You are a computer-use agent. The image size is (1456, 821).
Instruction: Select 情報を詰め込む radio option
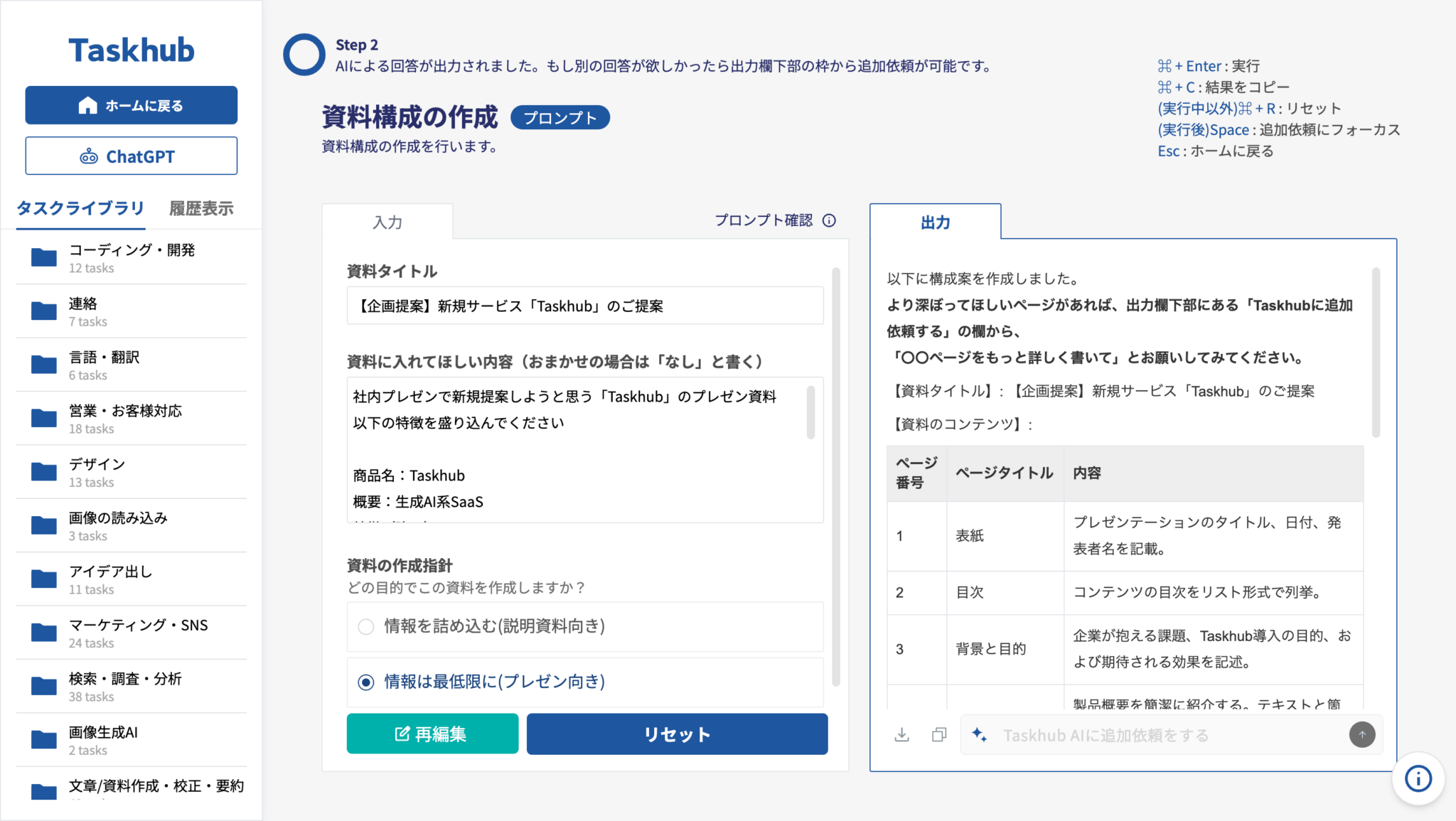pos(365,626)
